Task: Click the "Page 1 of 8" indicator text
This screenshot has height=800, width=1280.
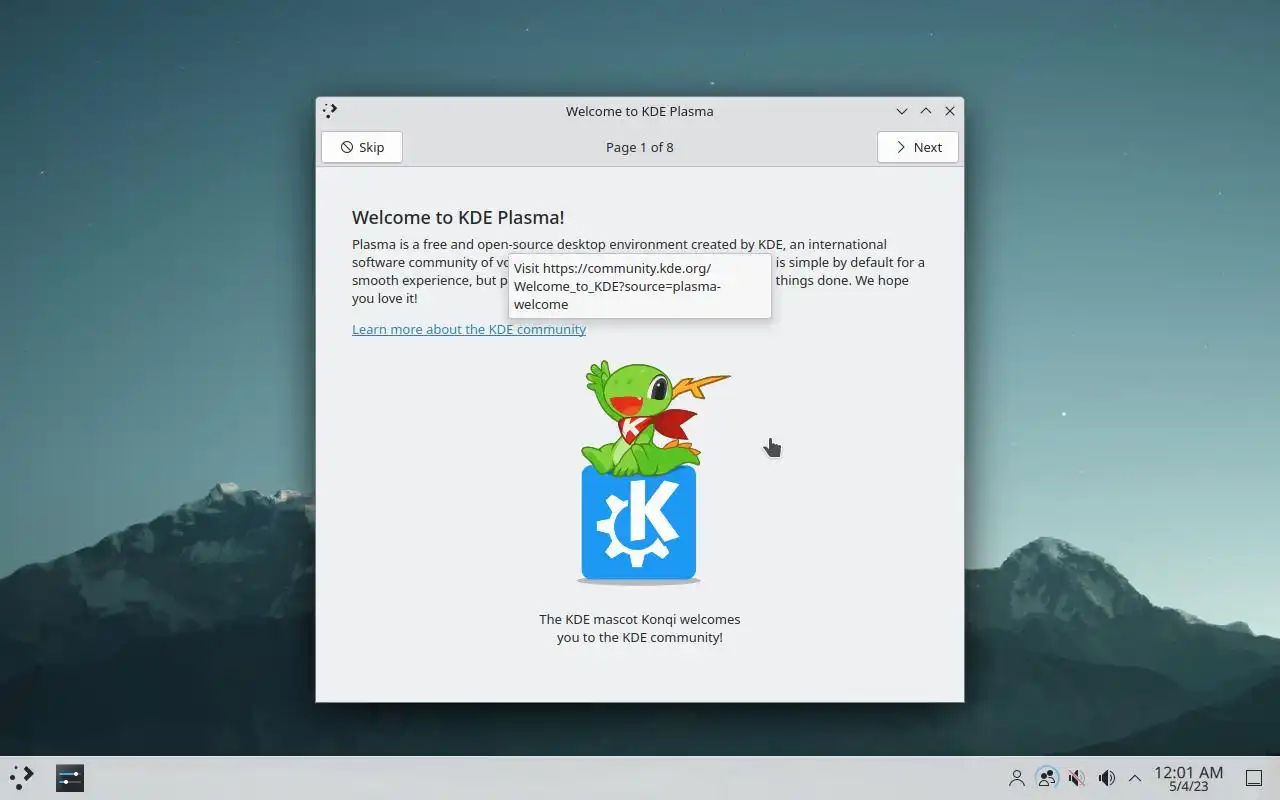Action: click(x=640, y=147)
